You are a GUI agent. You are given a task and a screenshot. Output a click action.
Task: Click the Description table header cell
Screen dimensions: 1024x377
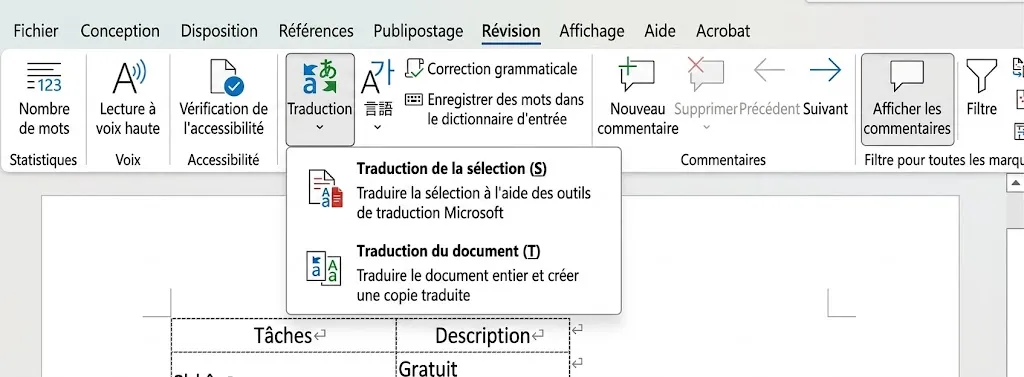click(x=483, y=335)
